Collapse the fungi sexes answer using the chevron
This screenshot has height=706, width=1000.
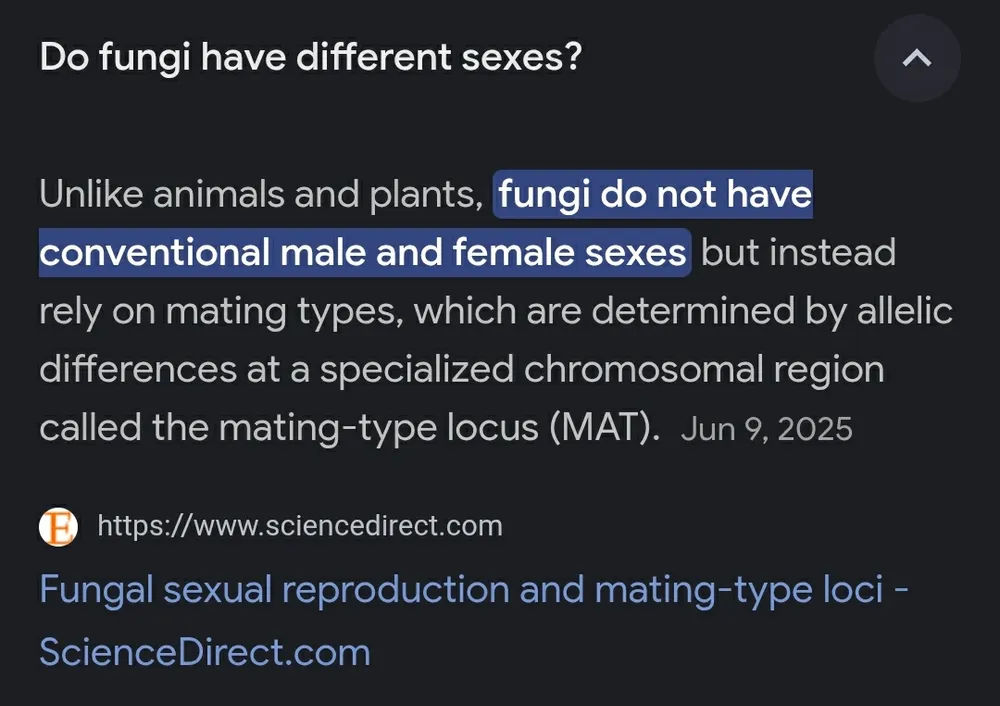tap(916, 59)
